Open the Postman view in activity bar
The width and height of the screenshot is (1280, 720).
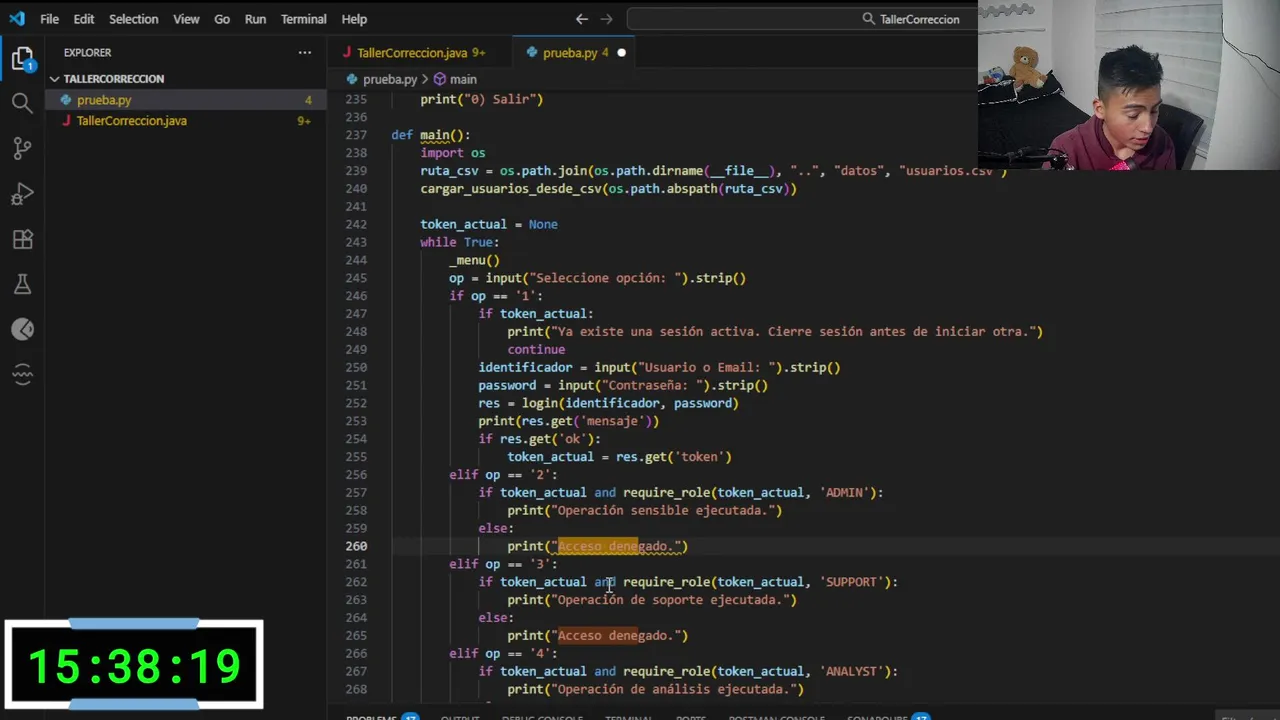point(22,329)
